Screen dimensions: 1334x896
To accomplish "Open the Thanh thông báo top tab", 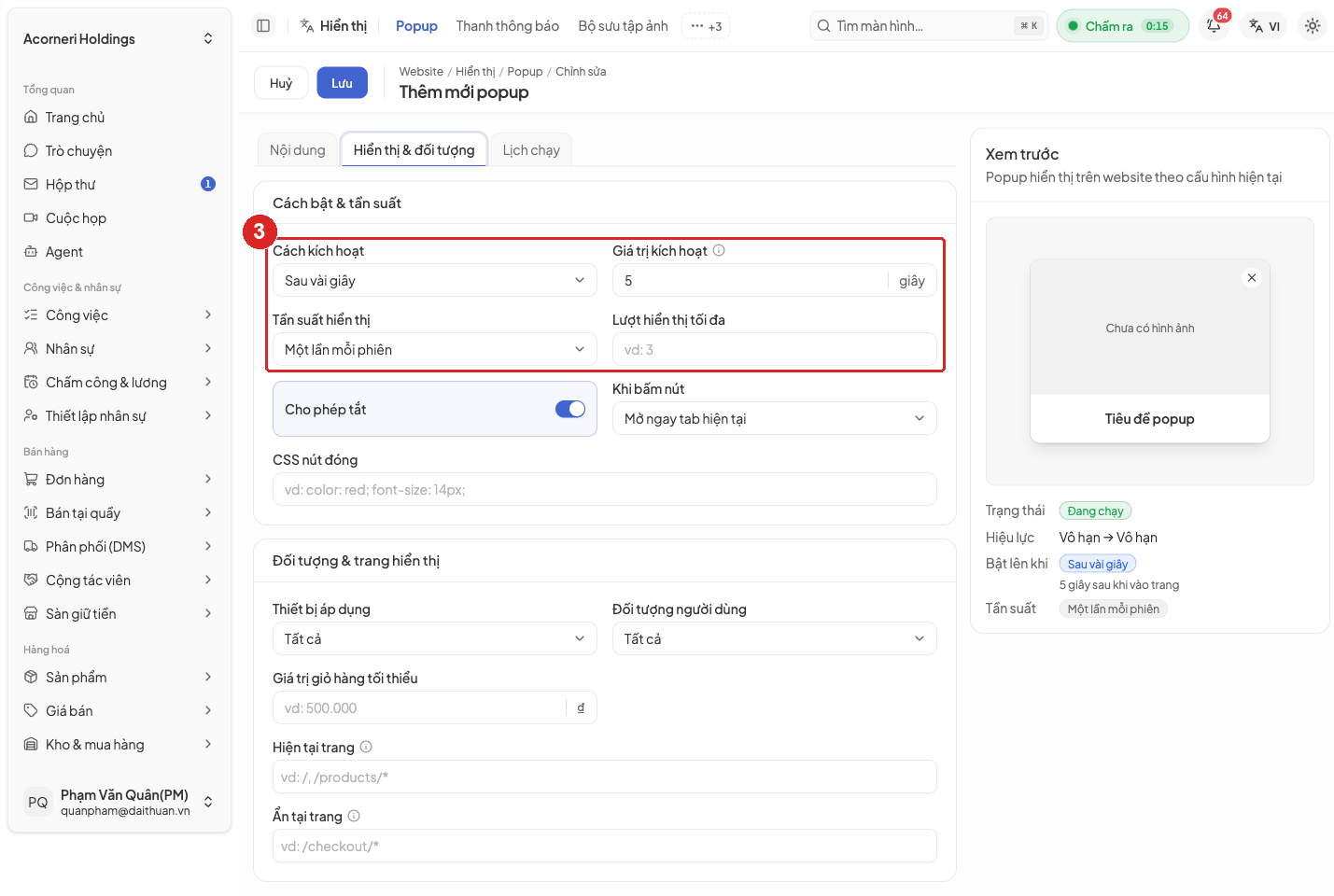I will pyautogui.click(x=508, y=26).
